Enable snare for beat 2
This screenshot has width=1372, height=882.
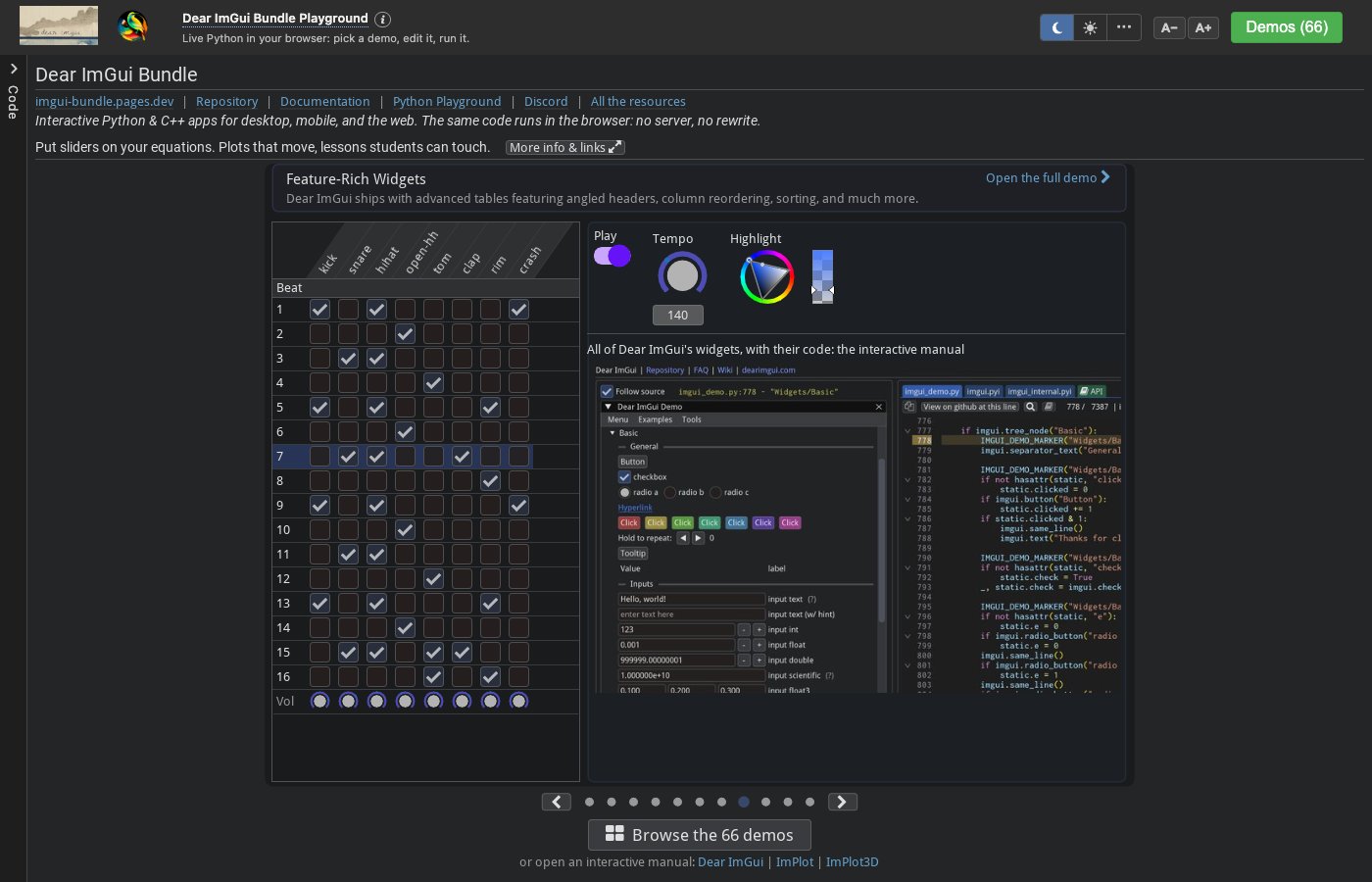pyautogui.click(x=348, y=334)
